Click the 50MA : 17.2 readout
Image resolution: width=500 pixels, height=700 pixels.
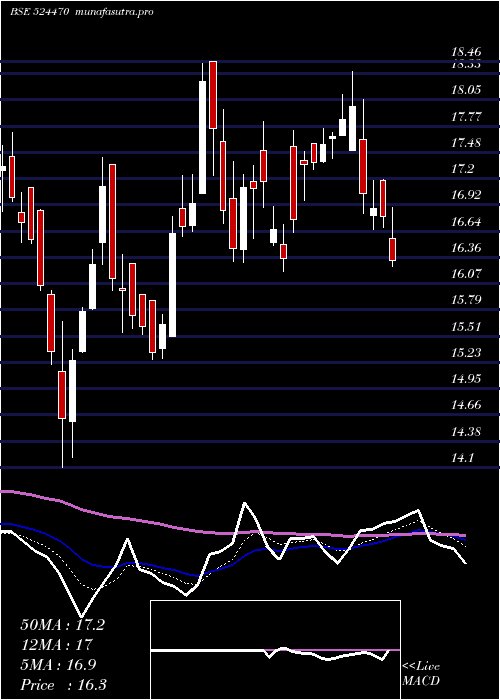[62, 625]
